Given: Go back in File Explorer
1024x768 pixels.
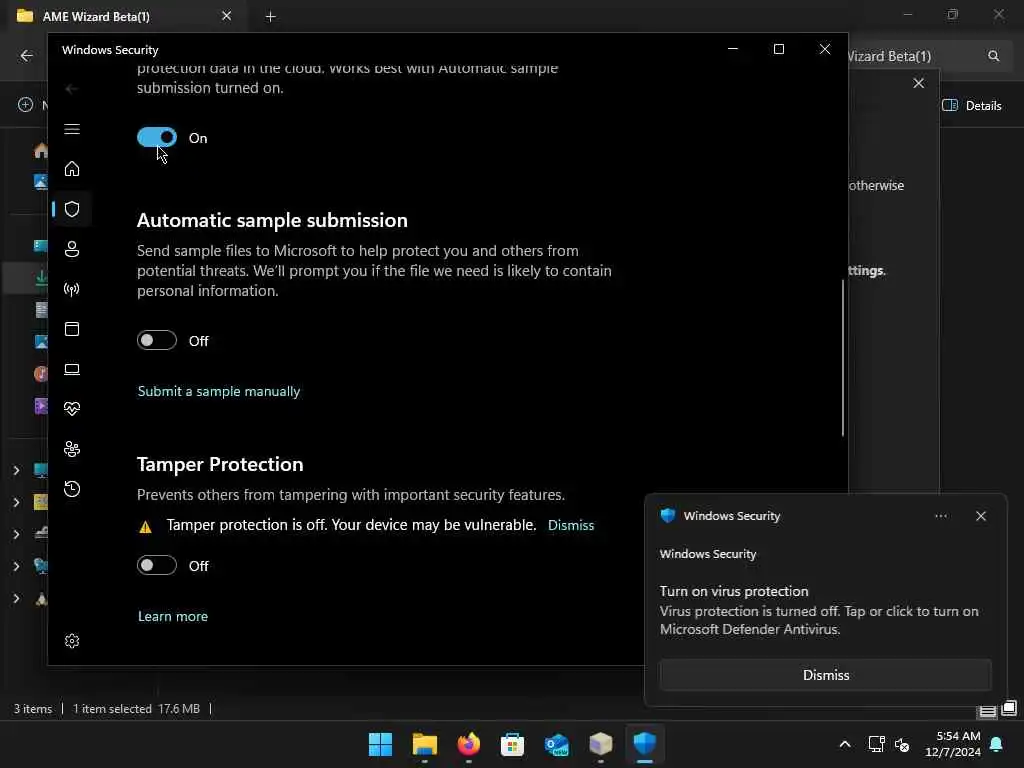Looking at the screenshot, I should coord(26,56).
